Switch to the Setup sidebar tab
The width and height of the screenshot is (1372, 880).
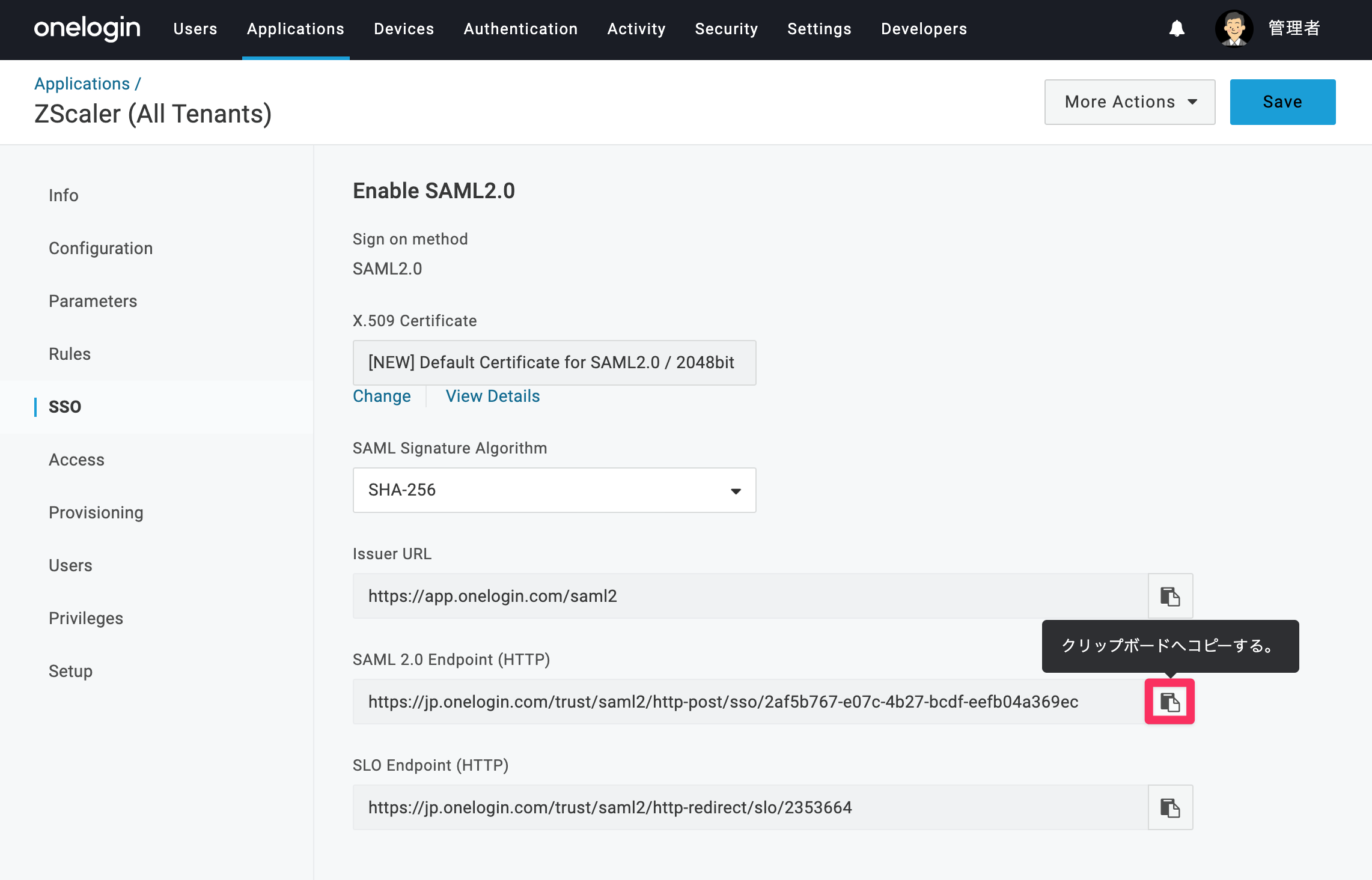tap(71, 671)
